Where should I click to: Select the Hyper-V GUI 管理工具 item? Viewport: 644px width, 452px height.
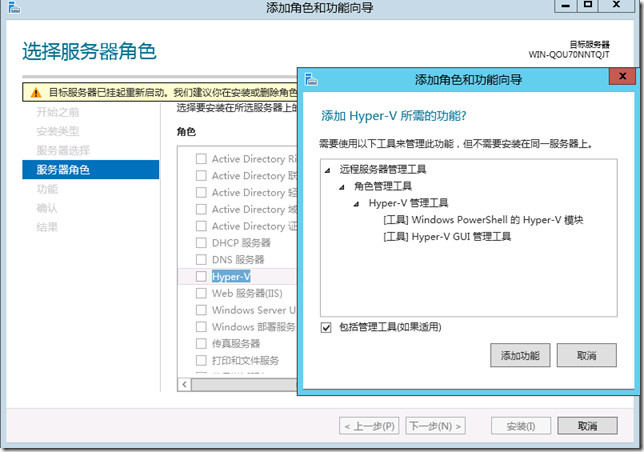[447, 237]
